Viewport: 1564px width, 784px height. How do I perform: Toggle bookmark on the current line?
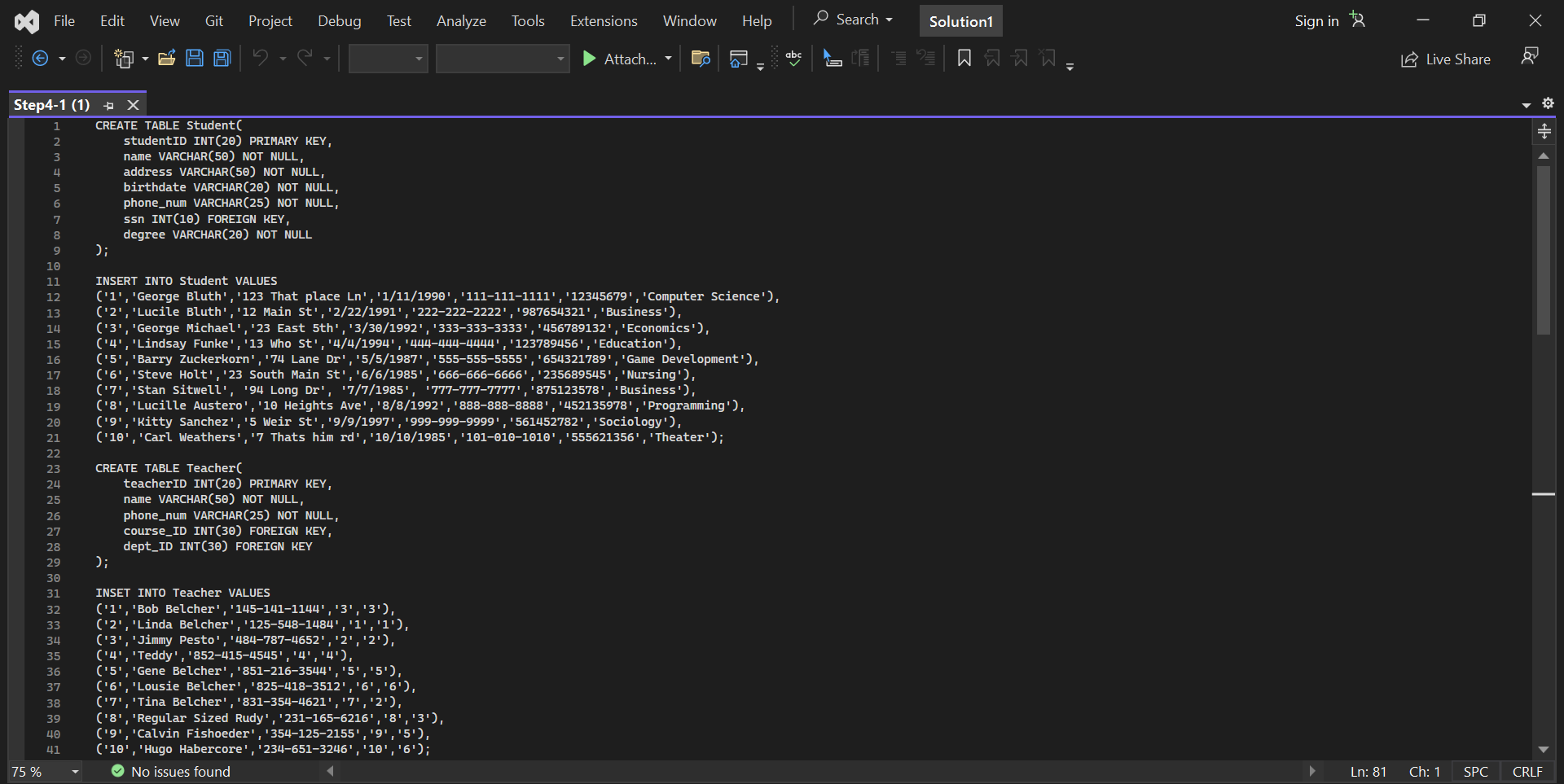pos(964,59)
